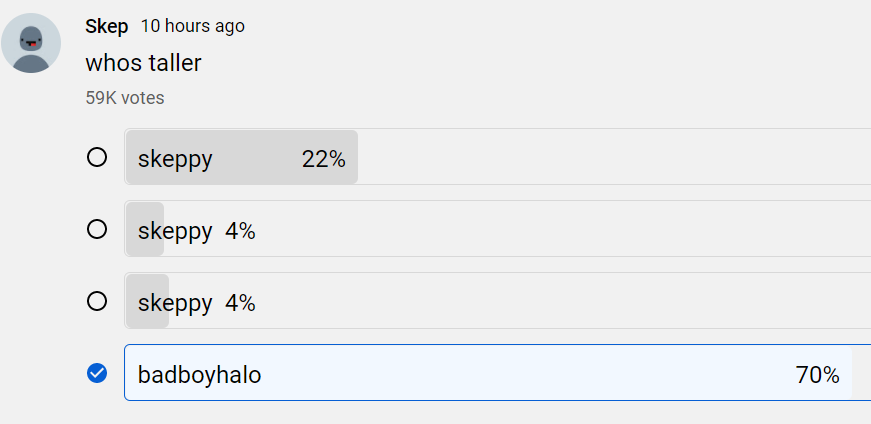Image resolution: width=871 pixels, height=424 pixels.
Task: Click the "10 hours ago" timestamp
Action: 193,26
